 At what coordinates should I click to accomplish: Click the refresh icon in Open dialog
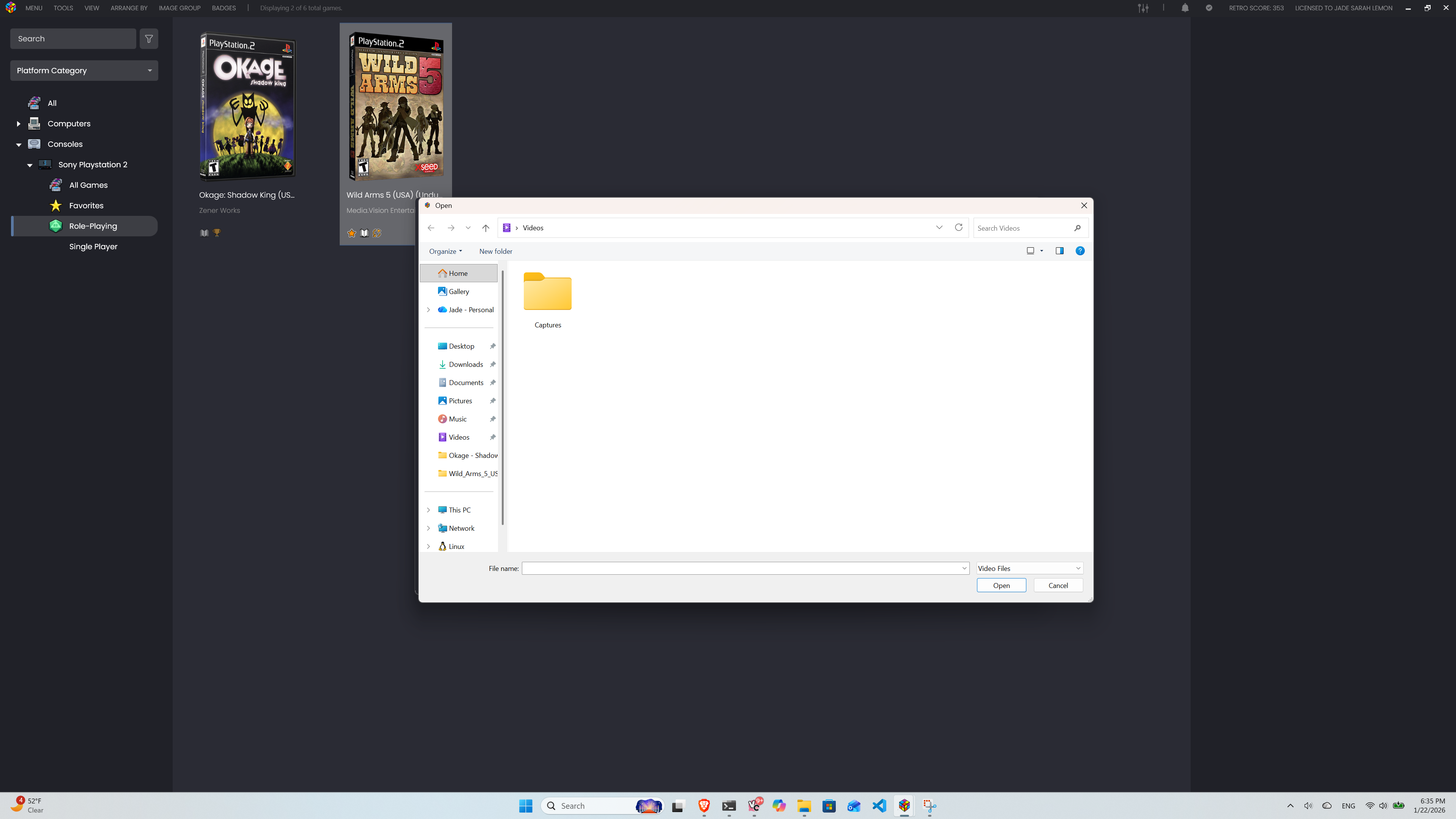[x=959, y=228]
